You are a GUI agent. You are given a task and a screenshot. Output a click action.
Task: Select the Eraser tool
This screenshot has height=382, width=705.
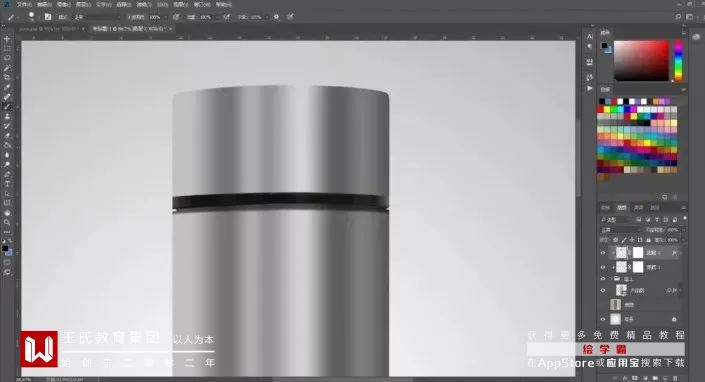click(x=7, y=135)
